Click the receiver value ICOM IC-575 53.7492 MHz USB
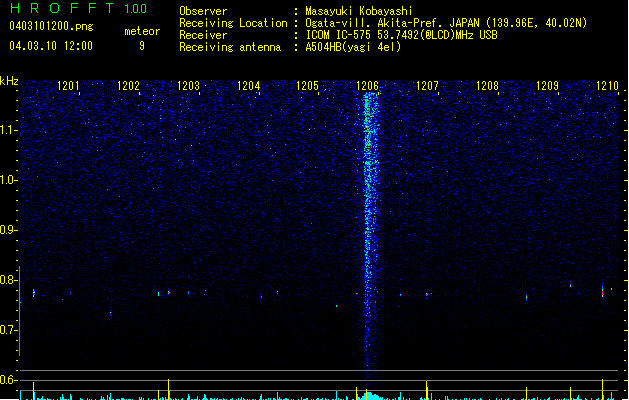The width and height of the screenshot is (629, 400). 401,35
